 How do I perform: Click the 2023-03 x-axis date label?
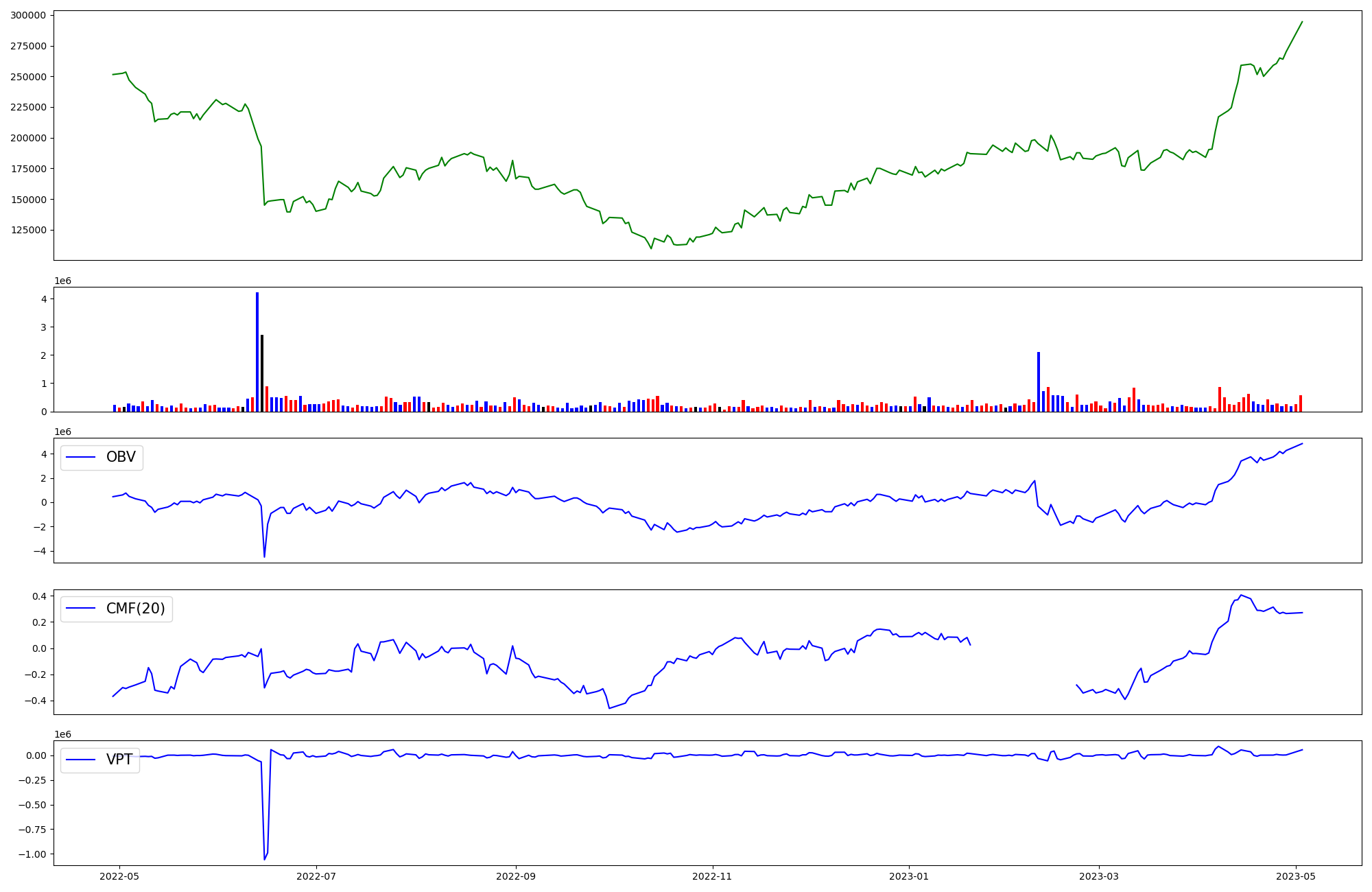1099,876
